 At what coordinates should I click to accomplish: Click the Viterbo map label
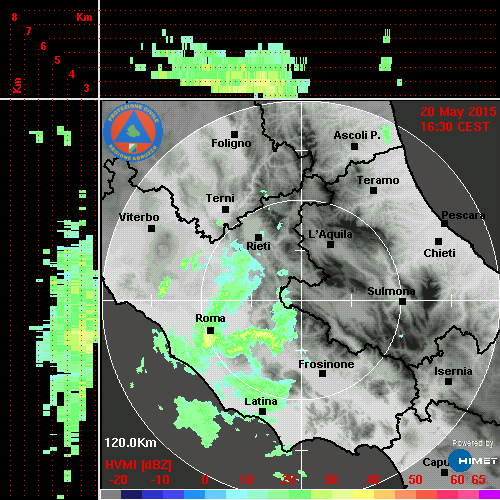pyautogui.click(x=139, y=217)
